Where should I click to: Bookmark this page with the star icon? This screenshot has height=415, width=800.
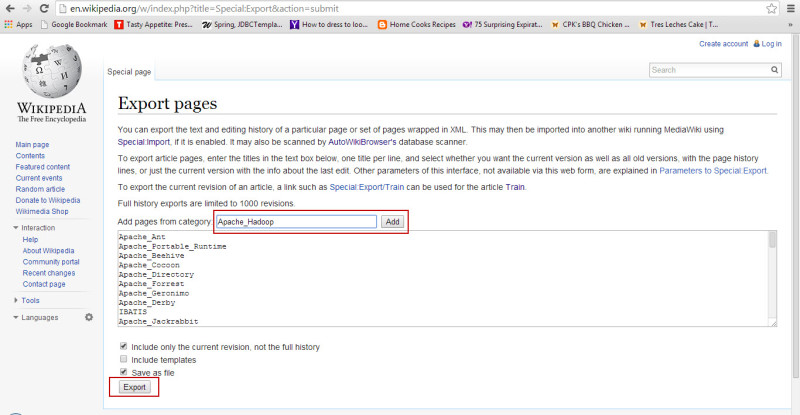[x=770, y=8]
